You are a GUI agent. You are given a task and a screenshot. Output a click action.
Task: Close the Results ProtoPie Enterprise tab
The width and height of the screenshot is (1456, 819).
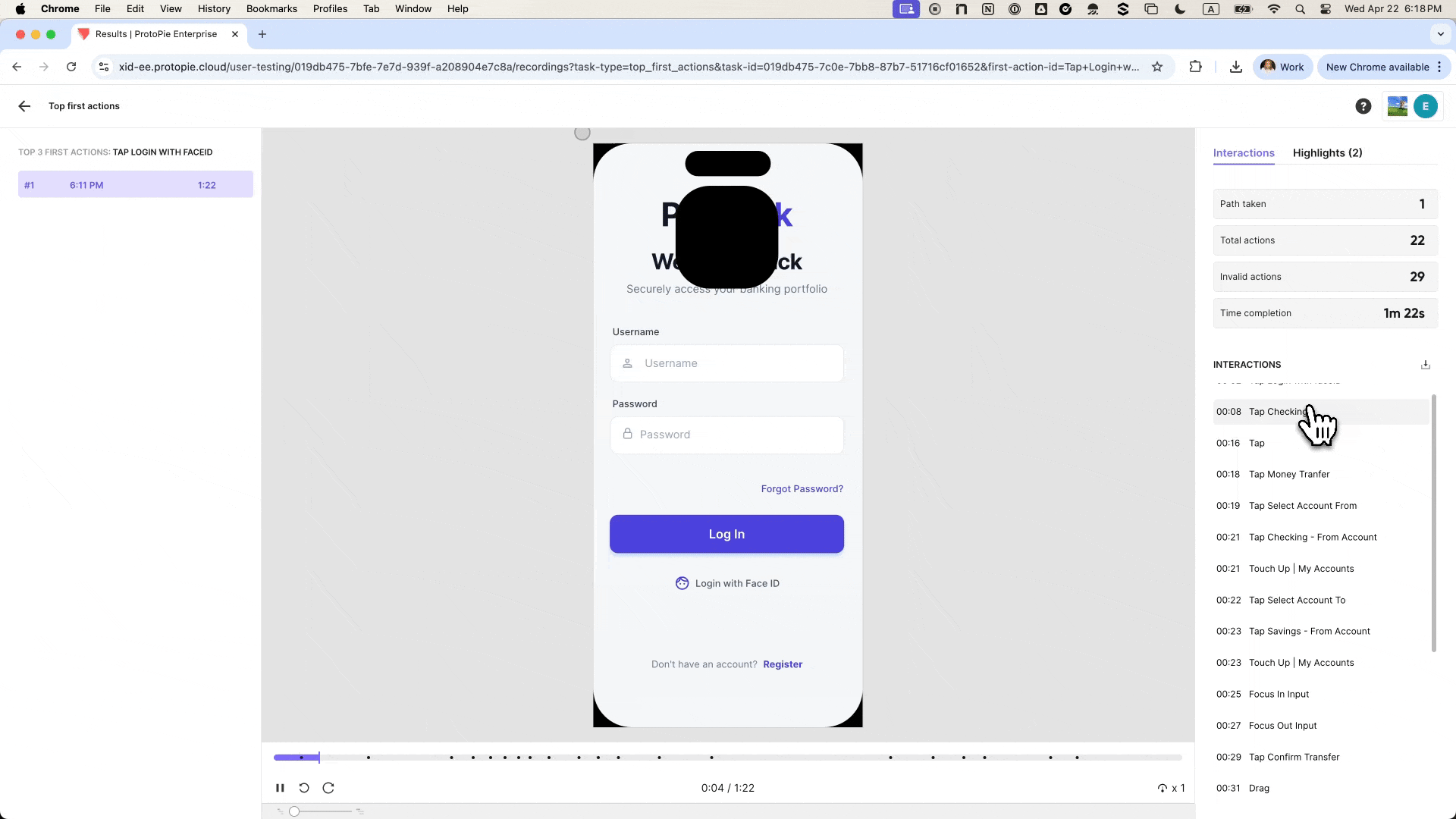tap(235, 34)
